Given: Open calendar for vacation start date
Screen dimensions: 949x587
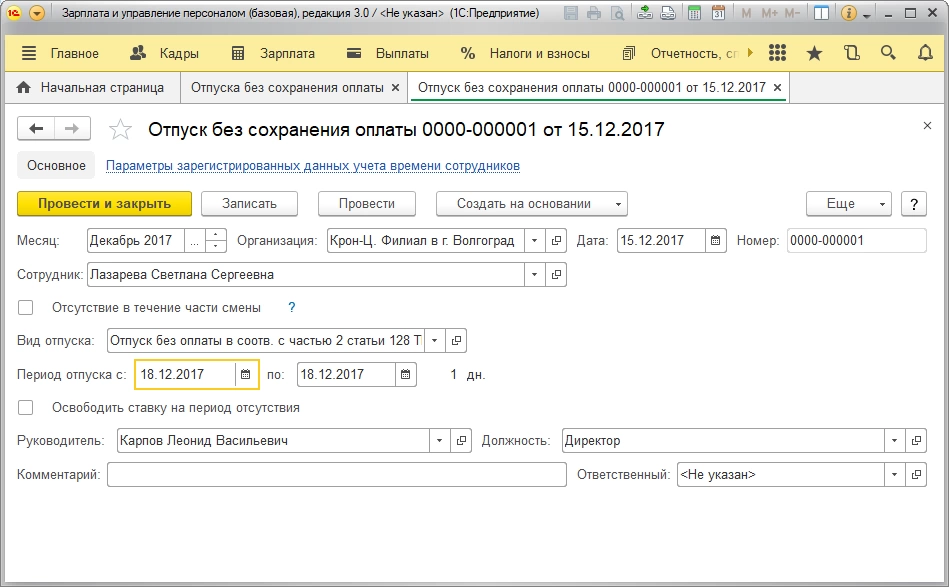Looking at the screenshot, I should [x=245, y=375].
